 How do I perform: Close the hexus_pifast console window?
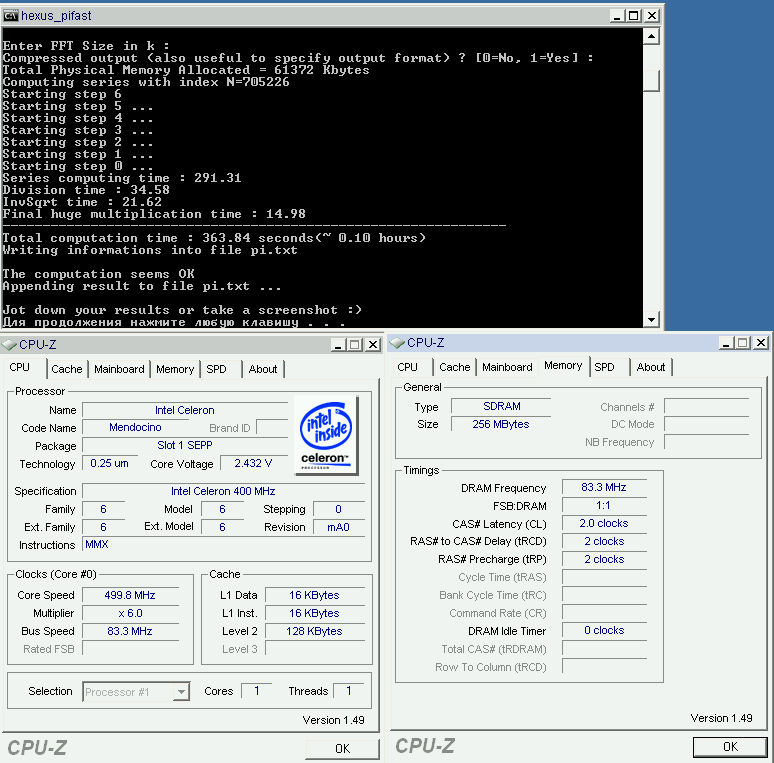(x=652, y=16)
